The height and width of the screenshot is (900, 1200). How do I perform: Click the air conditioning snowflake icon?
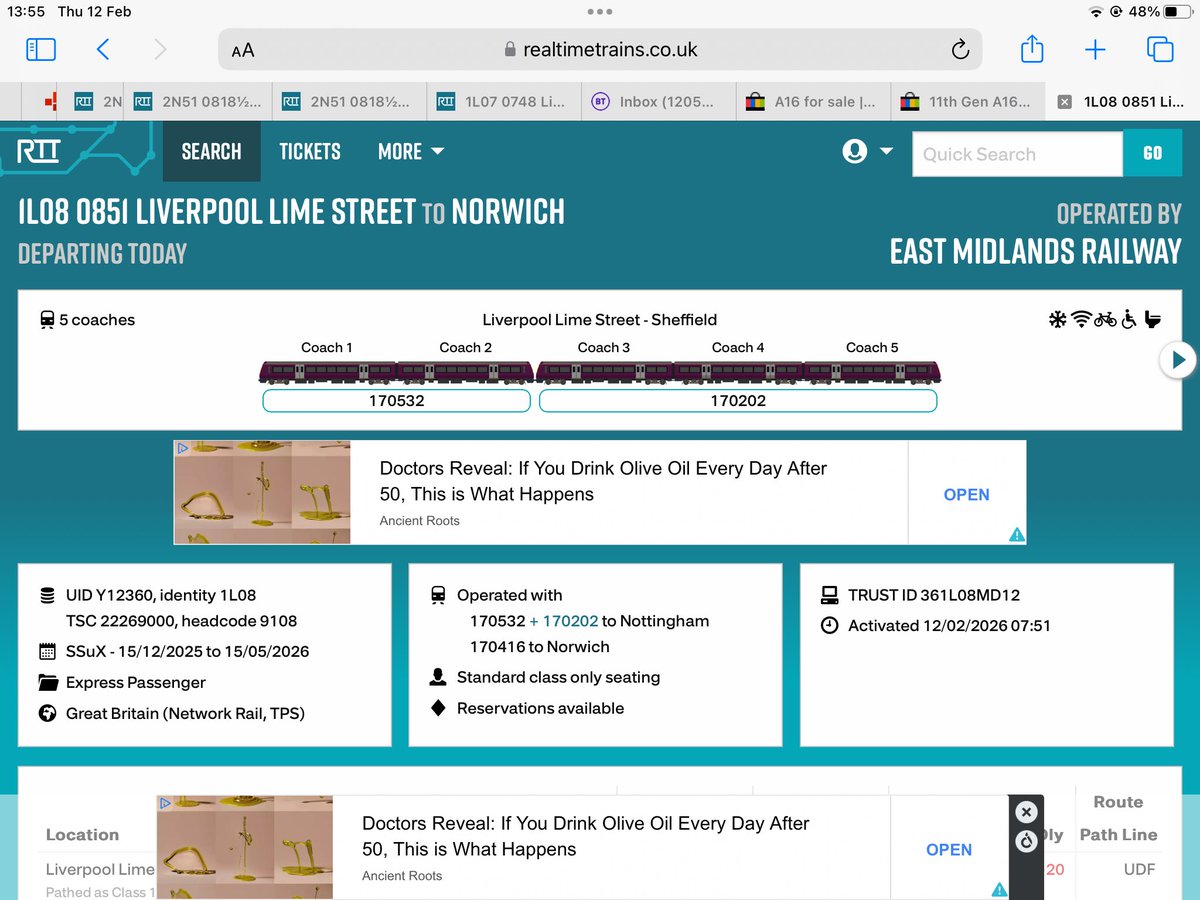click(1057, 320)
